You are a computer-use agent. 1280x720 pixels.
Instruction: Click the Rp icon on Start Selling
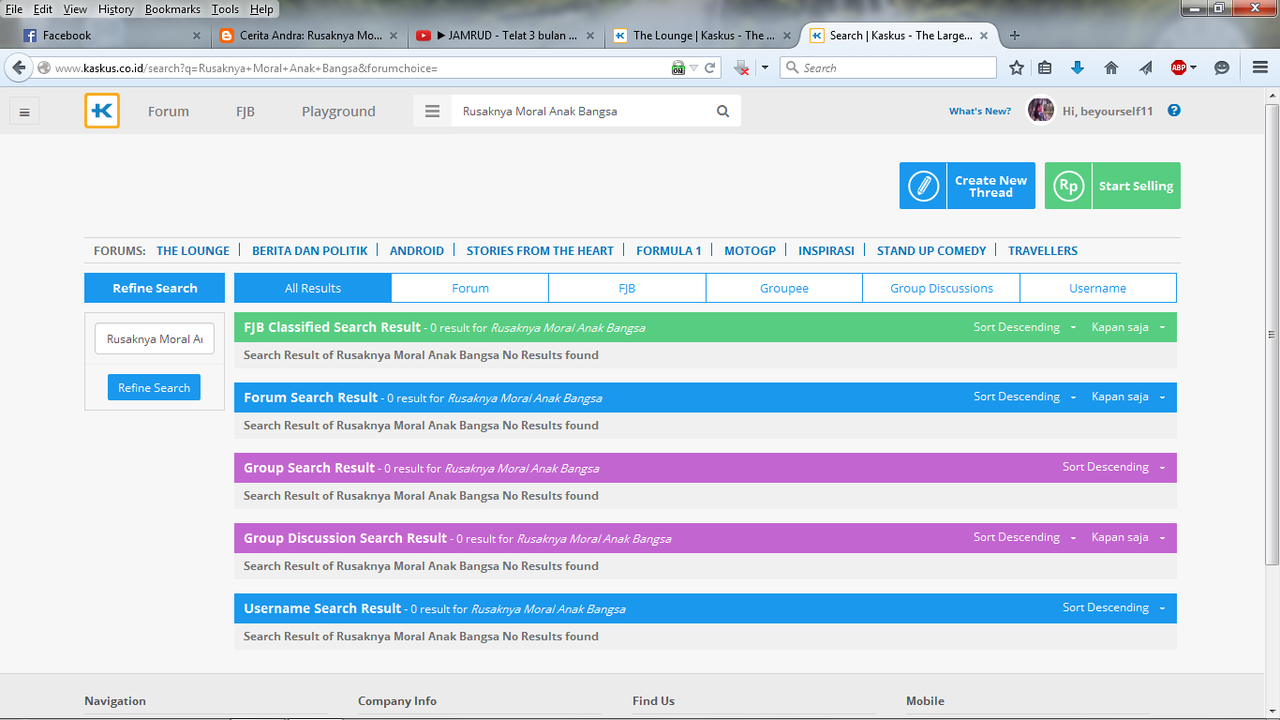(1069, 186)
